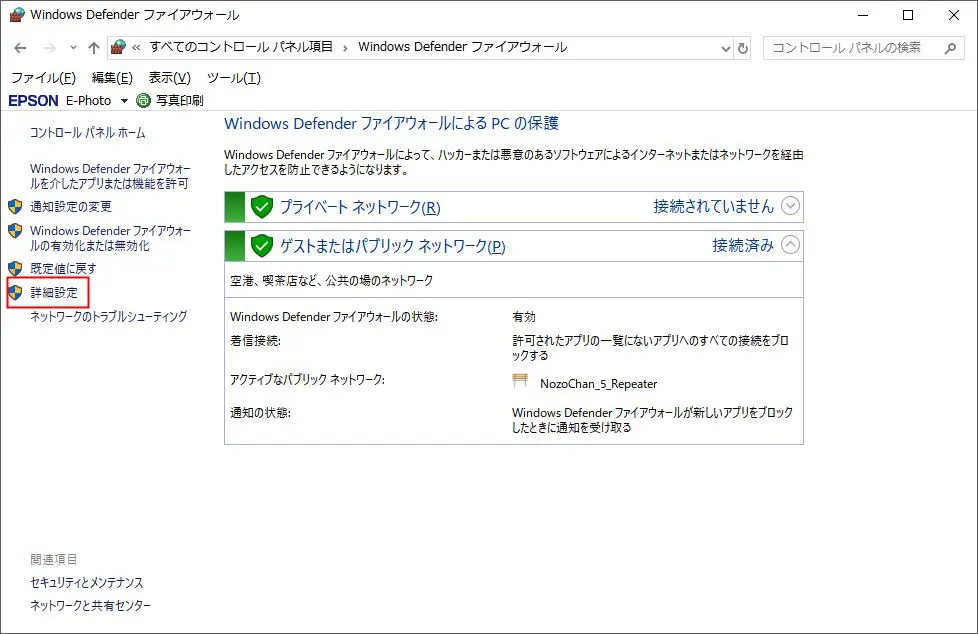This screenshot has width=978, height=634.
Task: Click the shield icon beside 詳細設定
Action: (15, 293)
